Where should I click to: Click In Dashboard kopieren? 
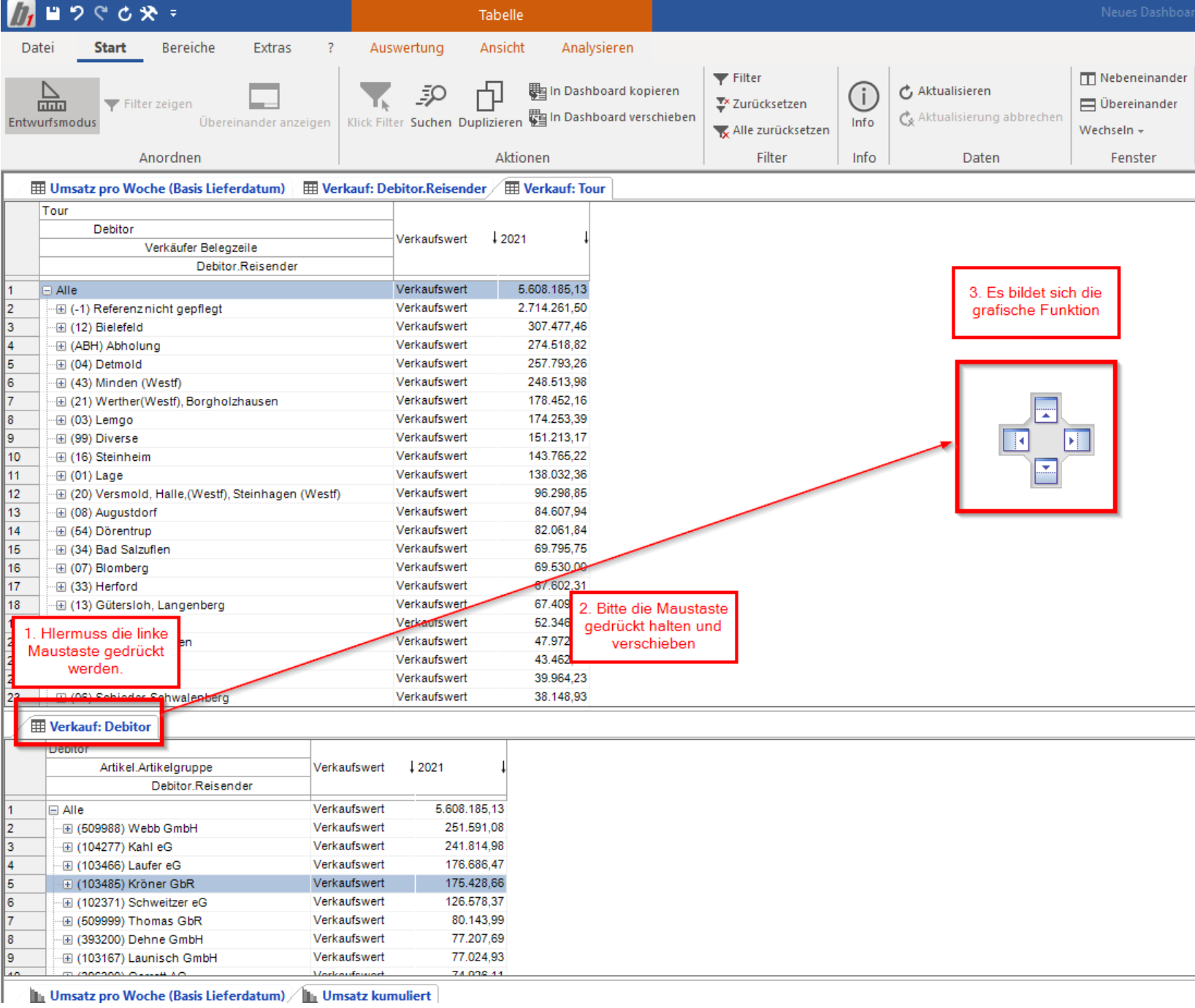[604, 91]
